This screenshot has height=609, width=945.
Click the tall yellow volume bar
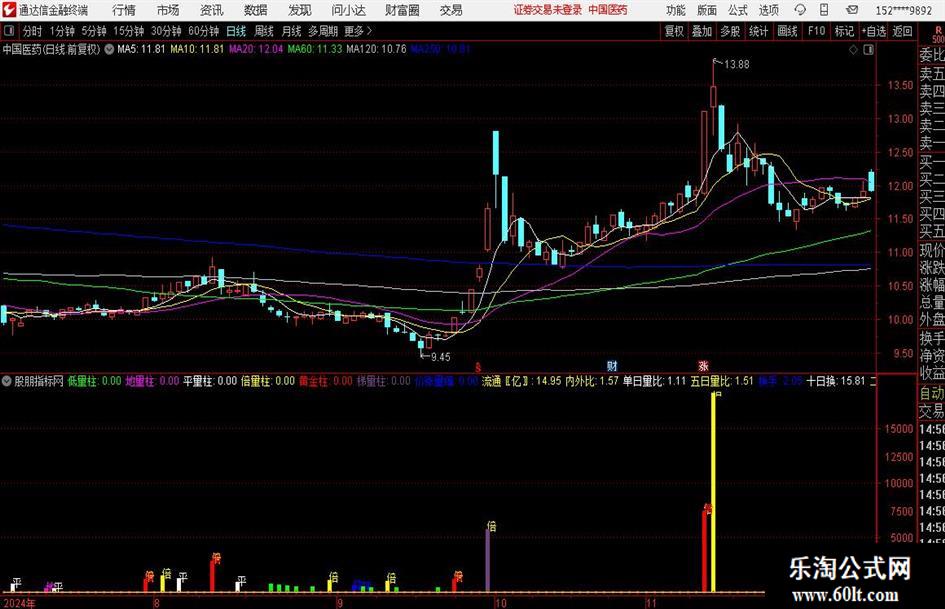tap(714, 492)
